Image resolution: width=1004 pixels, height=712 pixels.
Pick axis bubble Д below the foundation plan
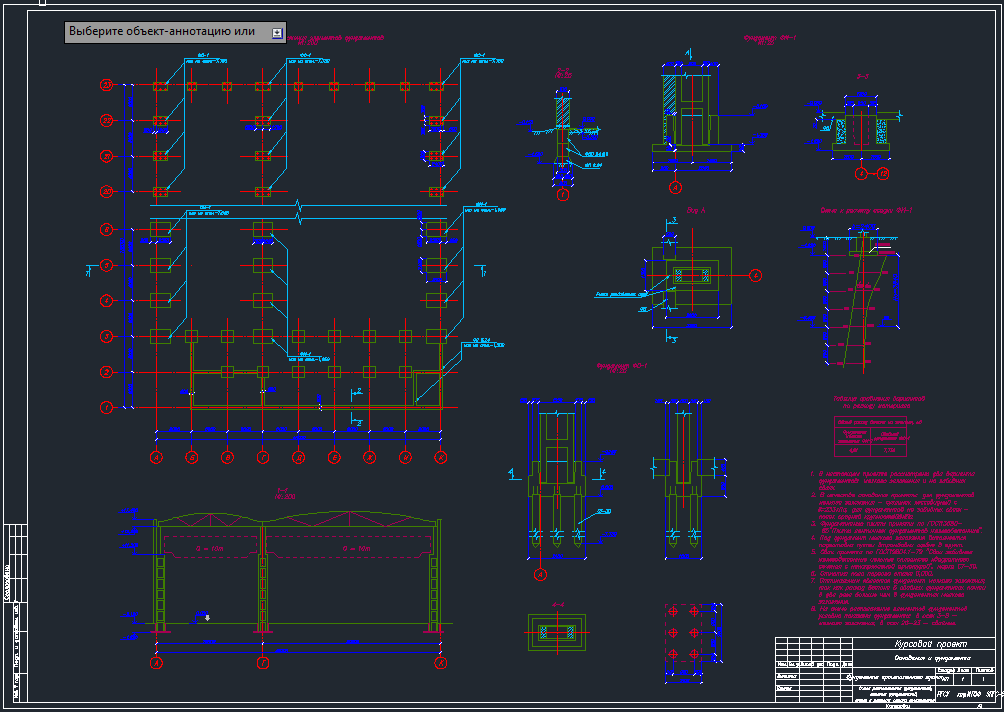pyautogui.click(x=298, y=457)
